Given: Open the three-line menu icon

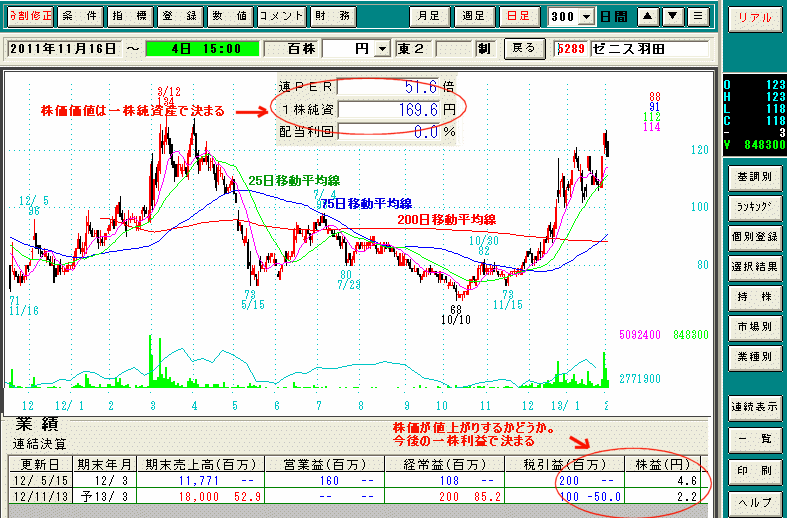Looking at the screenshot, I should point(698,17).
